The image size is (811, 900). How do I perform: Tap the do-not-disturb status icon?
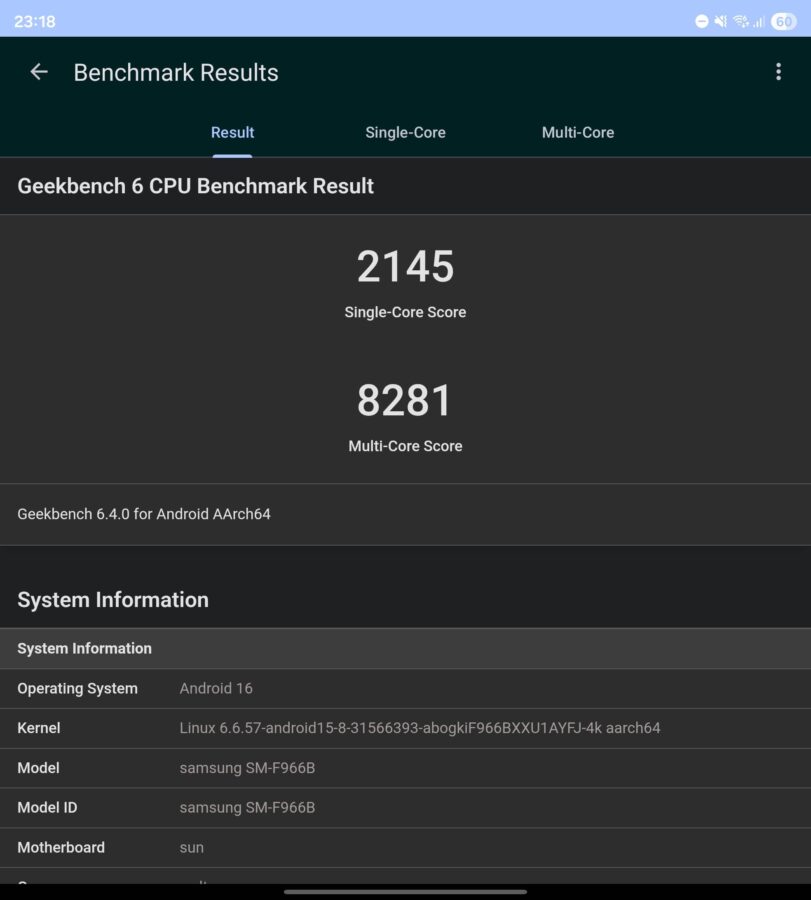click(x=701, y=22)
